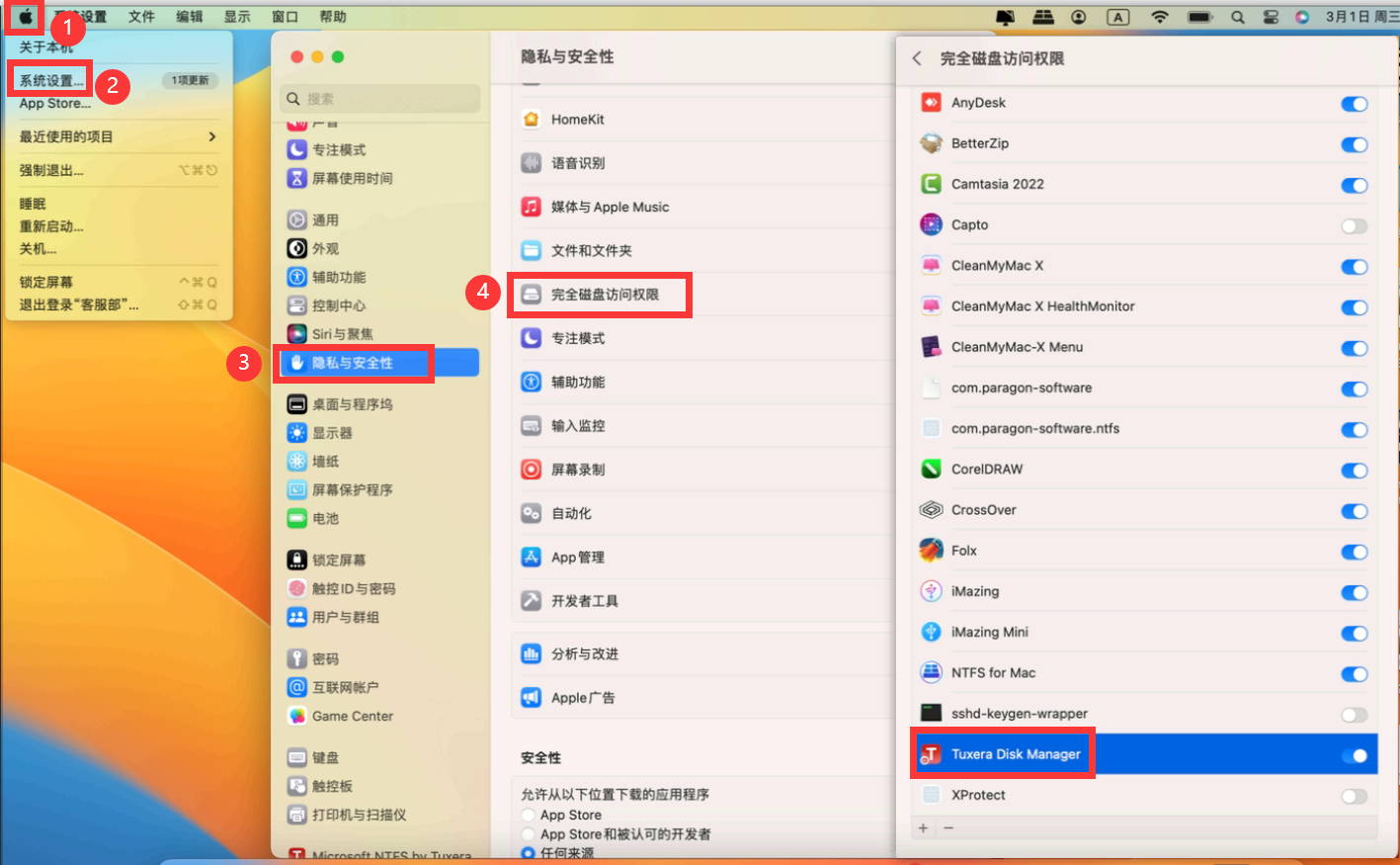Viewport: 1400px width, 865px height.
Task: Click the Camtasia 2022 icon
Action: [x=931, y=184]
